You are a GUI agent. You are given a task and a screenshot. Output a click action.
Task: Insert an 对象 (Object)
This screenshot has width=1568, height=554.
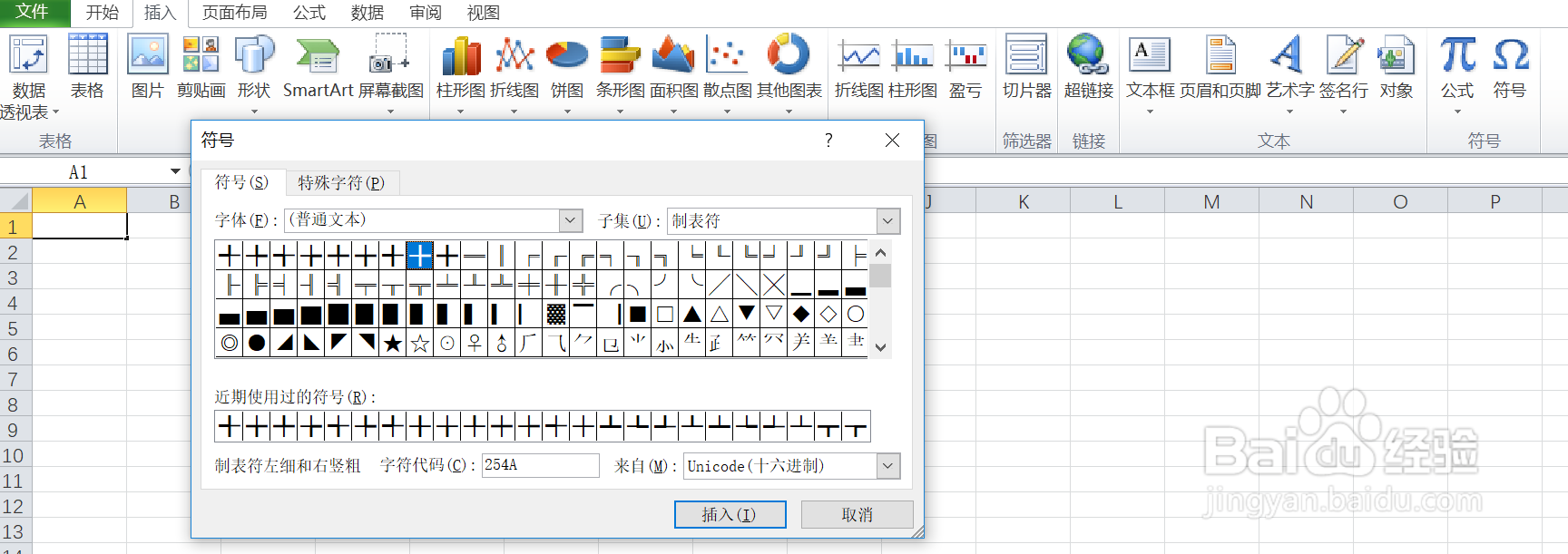coord(1396,66)
